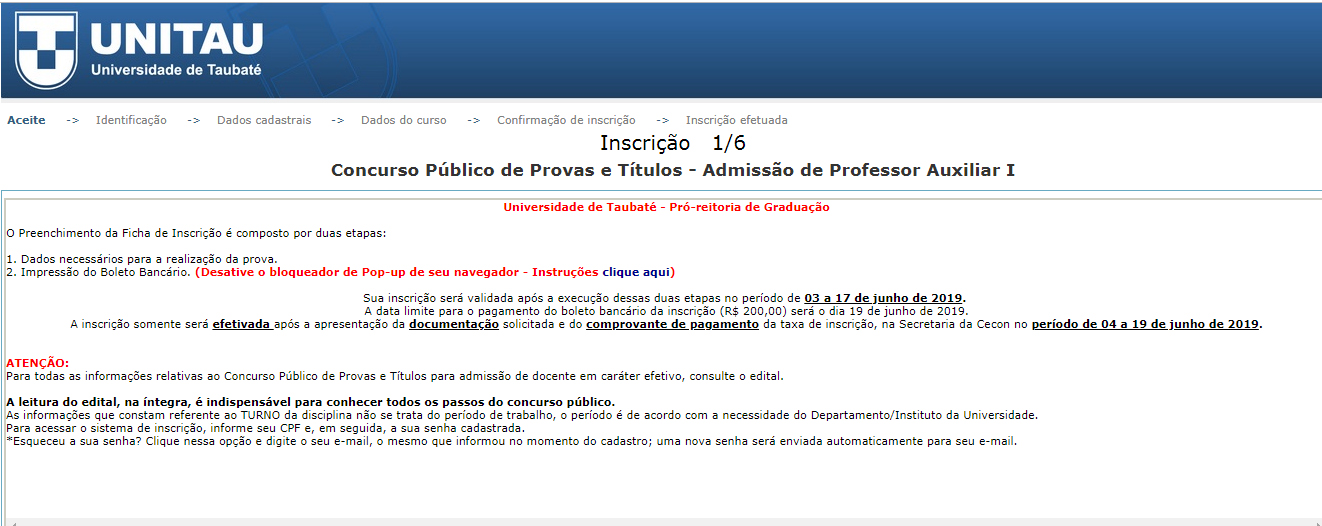This screenshot has width=1322, height=526.
Task: Click the UNITAU shield logo
Action: [x=46, y=48]
